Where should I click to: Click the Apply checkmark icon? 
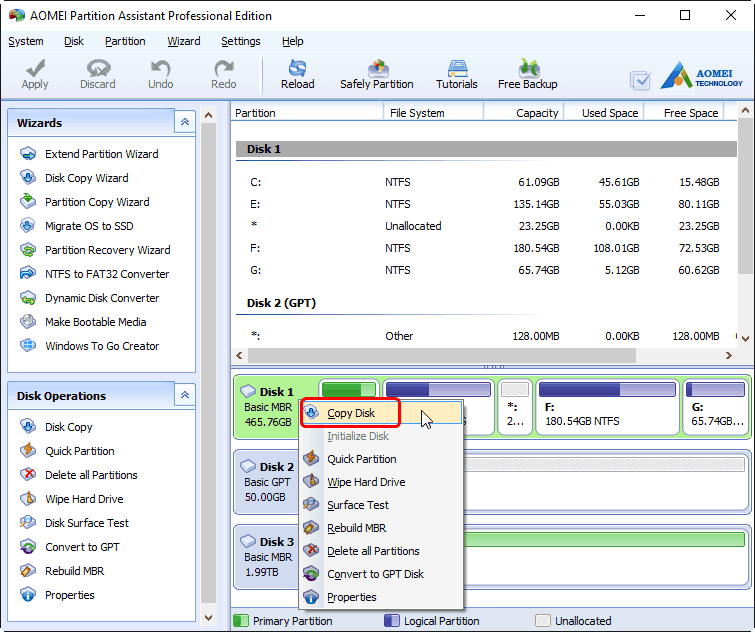(x=35, y=69)
